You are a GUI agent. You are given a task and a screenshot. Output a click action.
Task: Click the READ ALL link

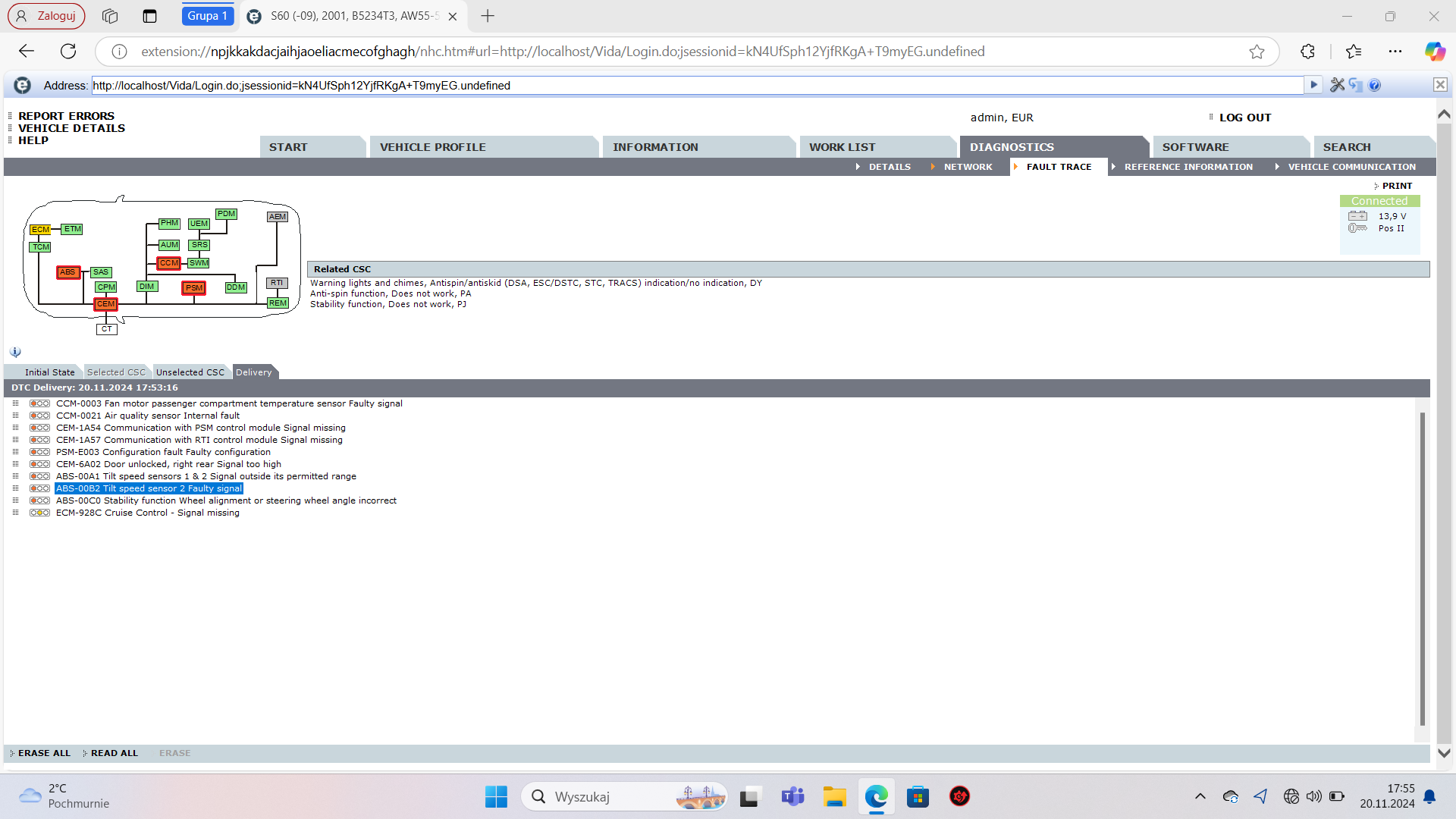click(x=114, y=753)
